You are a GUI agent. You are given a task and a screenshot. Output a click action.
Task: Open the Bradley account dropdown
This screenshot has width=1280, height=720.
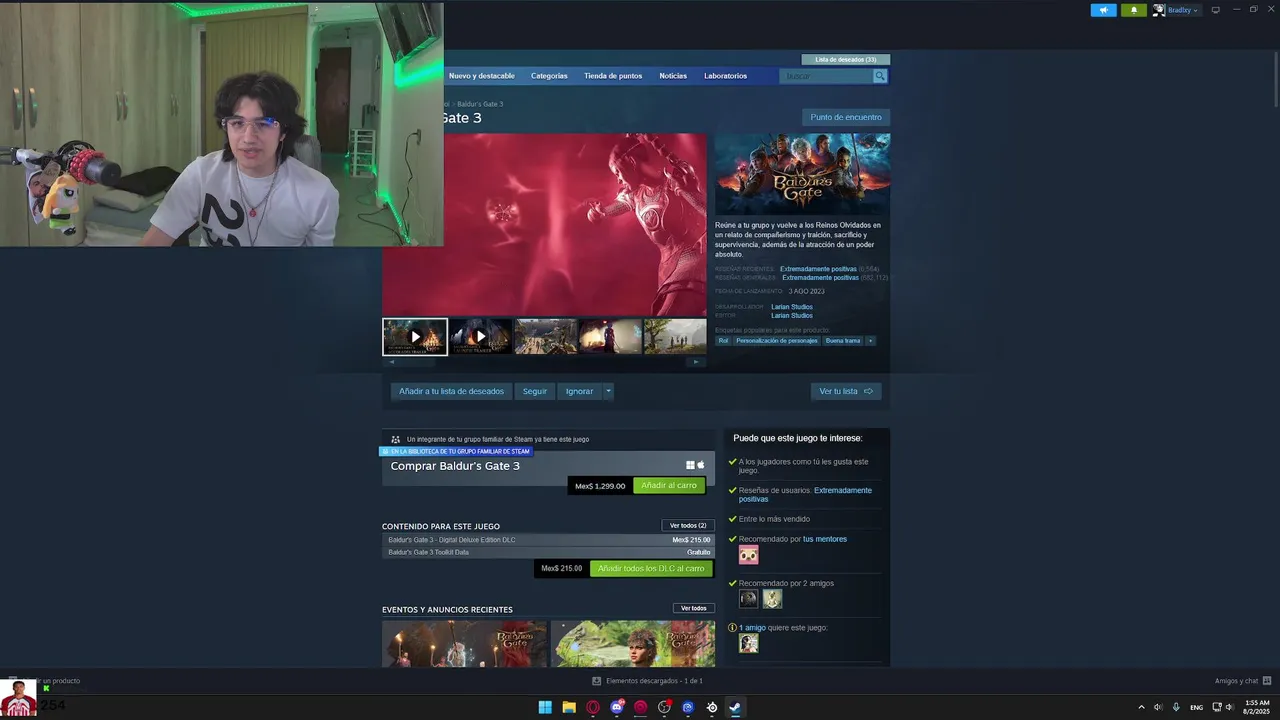1182,10
